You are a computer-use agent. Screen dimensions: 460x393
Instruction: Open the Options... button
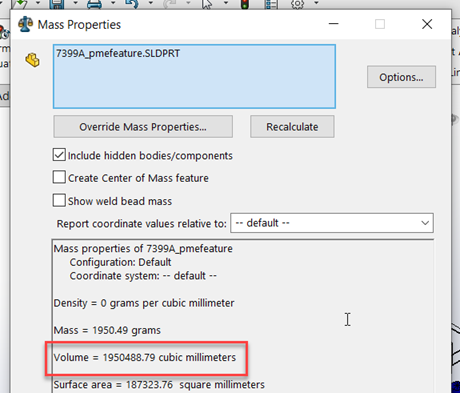401,77
